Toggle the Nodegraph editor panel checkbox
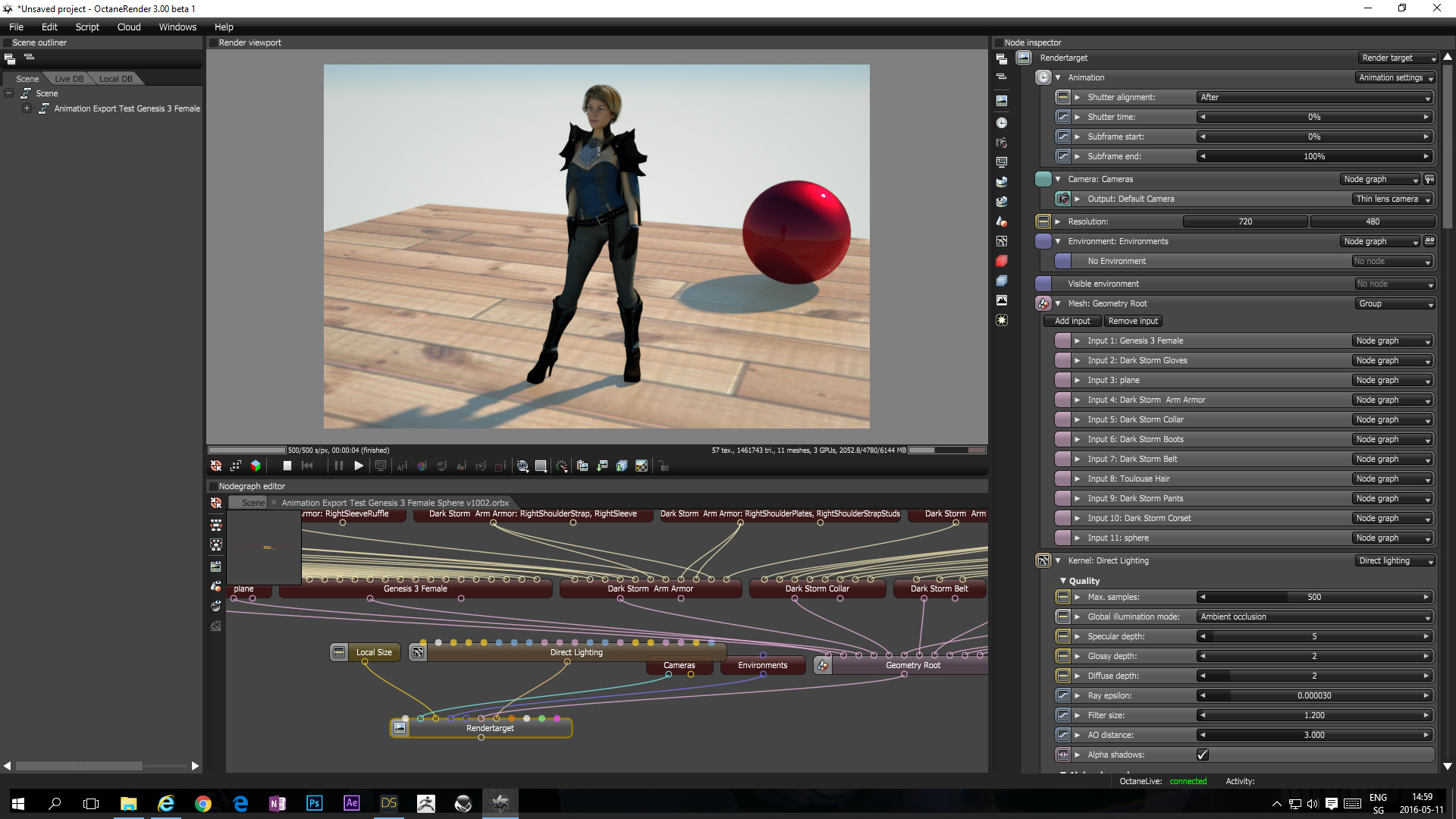1456x819 pixels. point(213,486)
